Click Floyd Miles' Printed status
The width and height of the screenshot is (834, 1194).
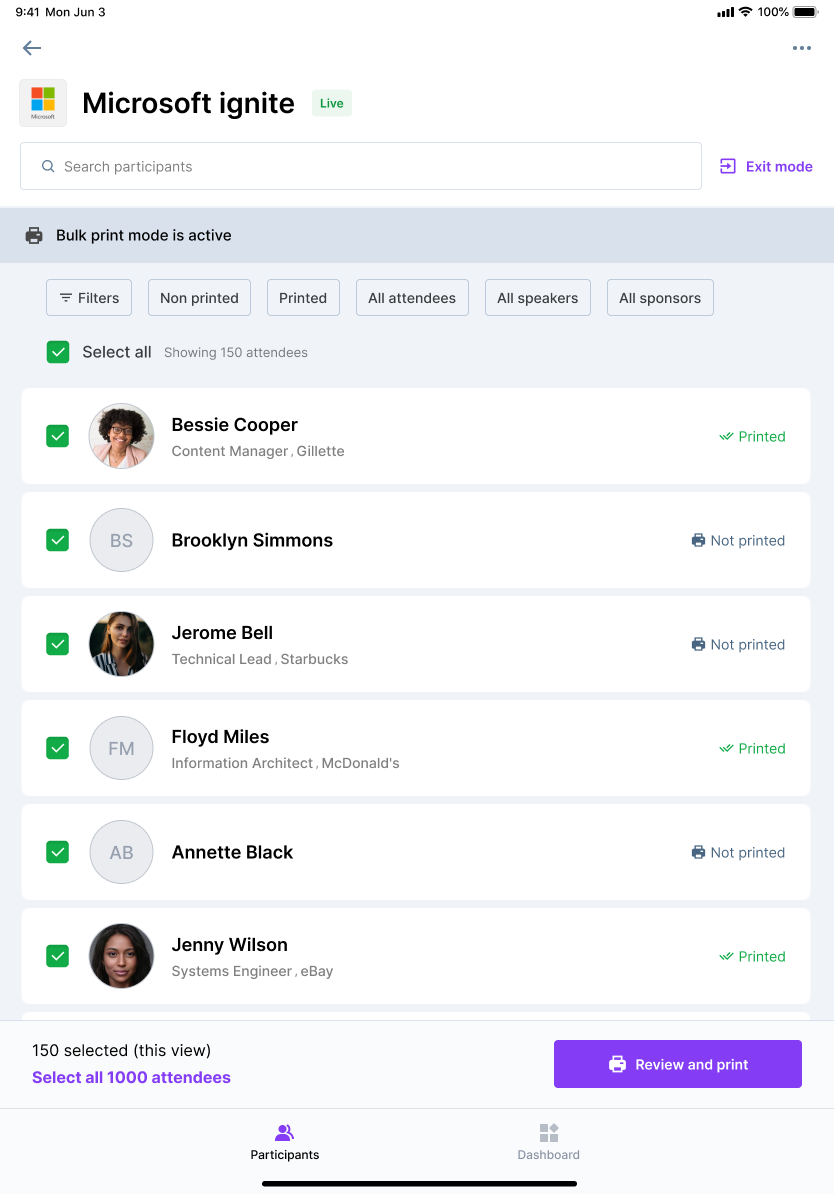753,749
